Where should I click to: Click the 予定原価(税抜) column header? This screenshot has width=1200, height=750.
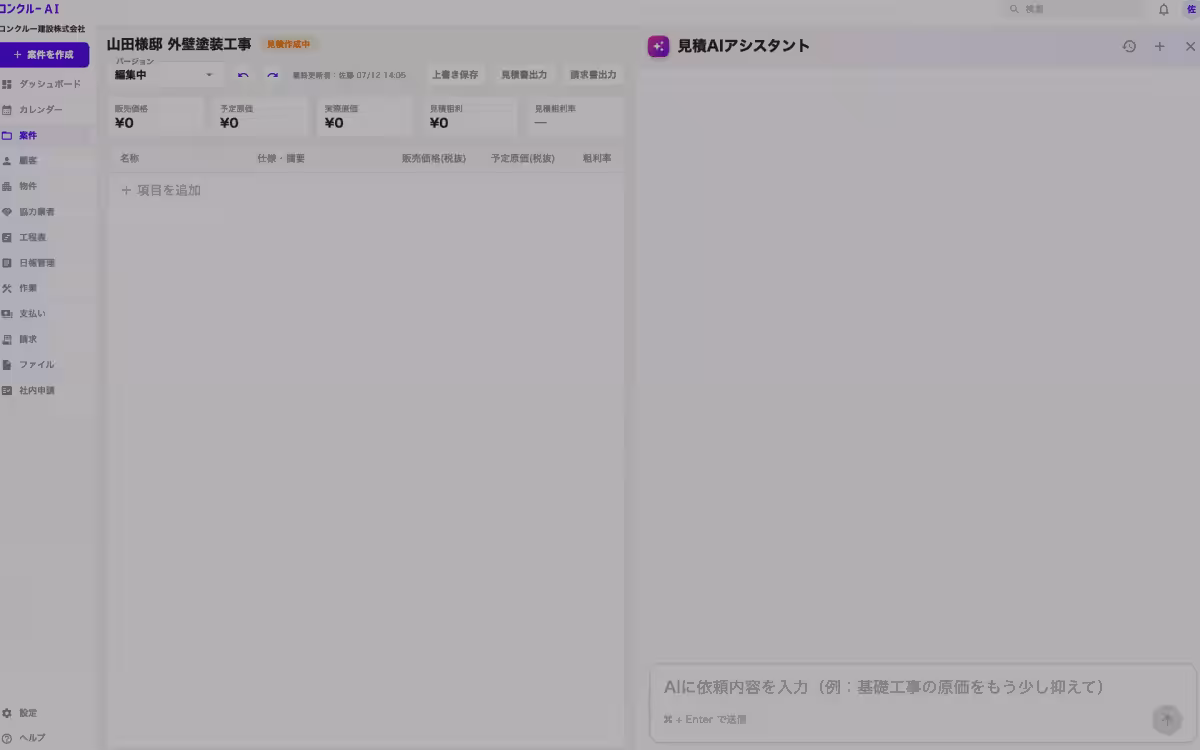pyautogui.click(x=523, y=158)
